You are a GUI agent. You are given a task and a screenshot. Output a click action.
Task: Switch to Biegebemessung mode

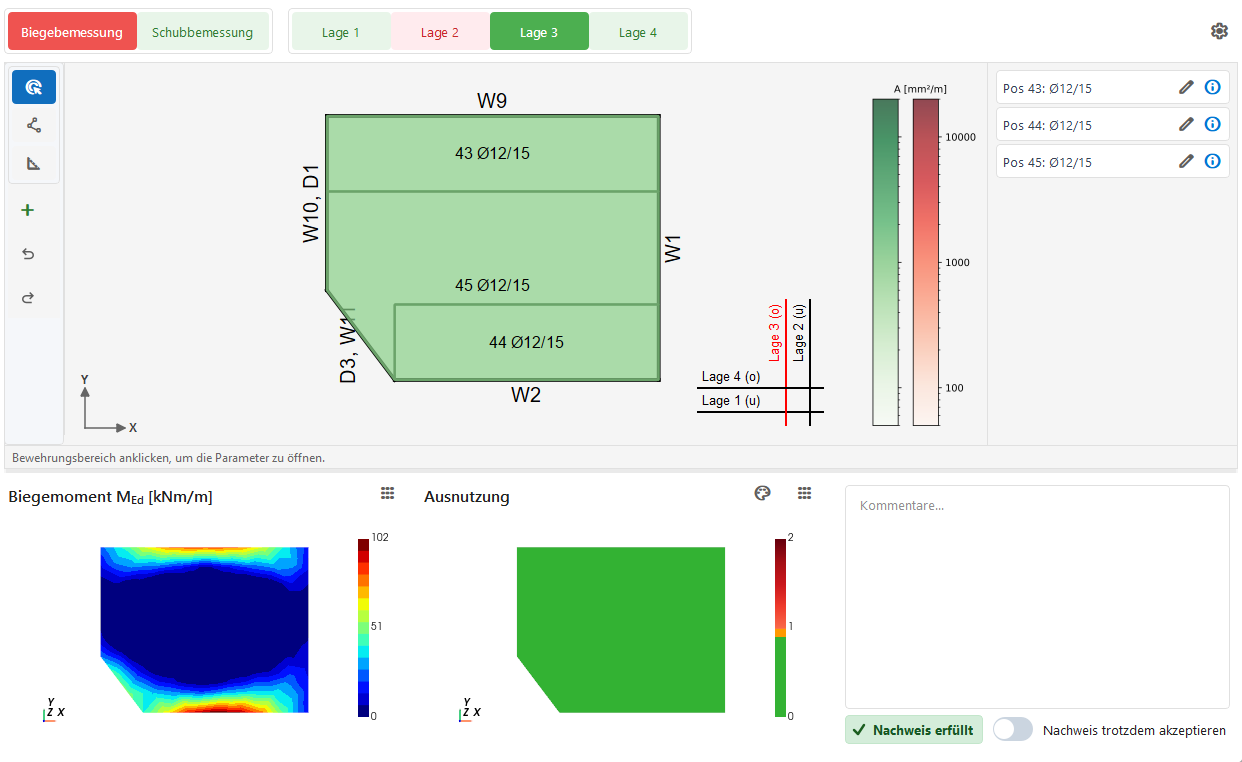click(x=72, y=32)
